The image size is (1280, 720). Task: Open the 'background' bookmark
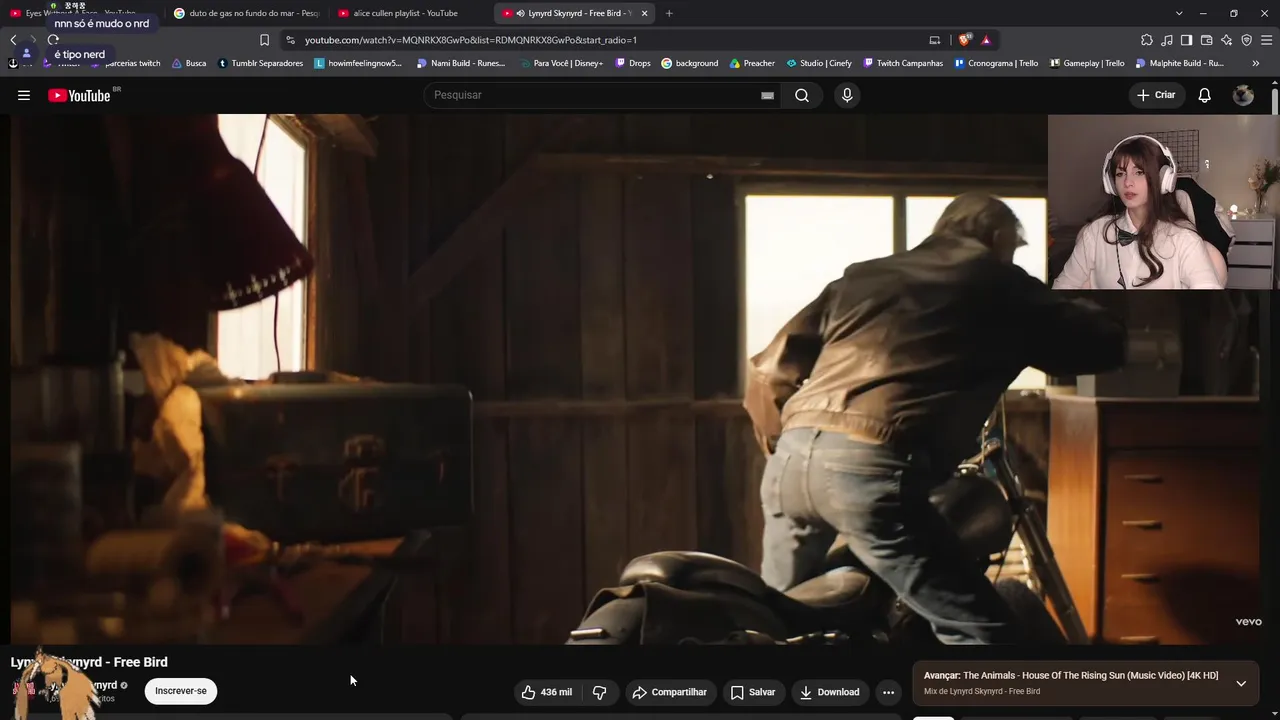[690, 63]
